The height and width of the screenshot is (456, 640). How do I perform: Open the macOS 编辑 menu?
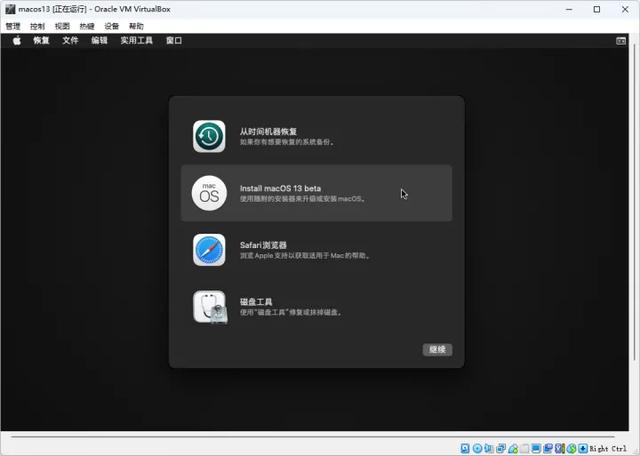[99, 40]
